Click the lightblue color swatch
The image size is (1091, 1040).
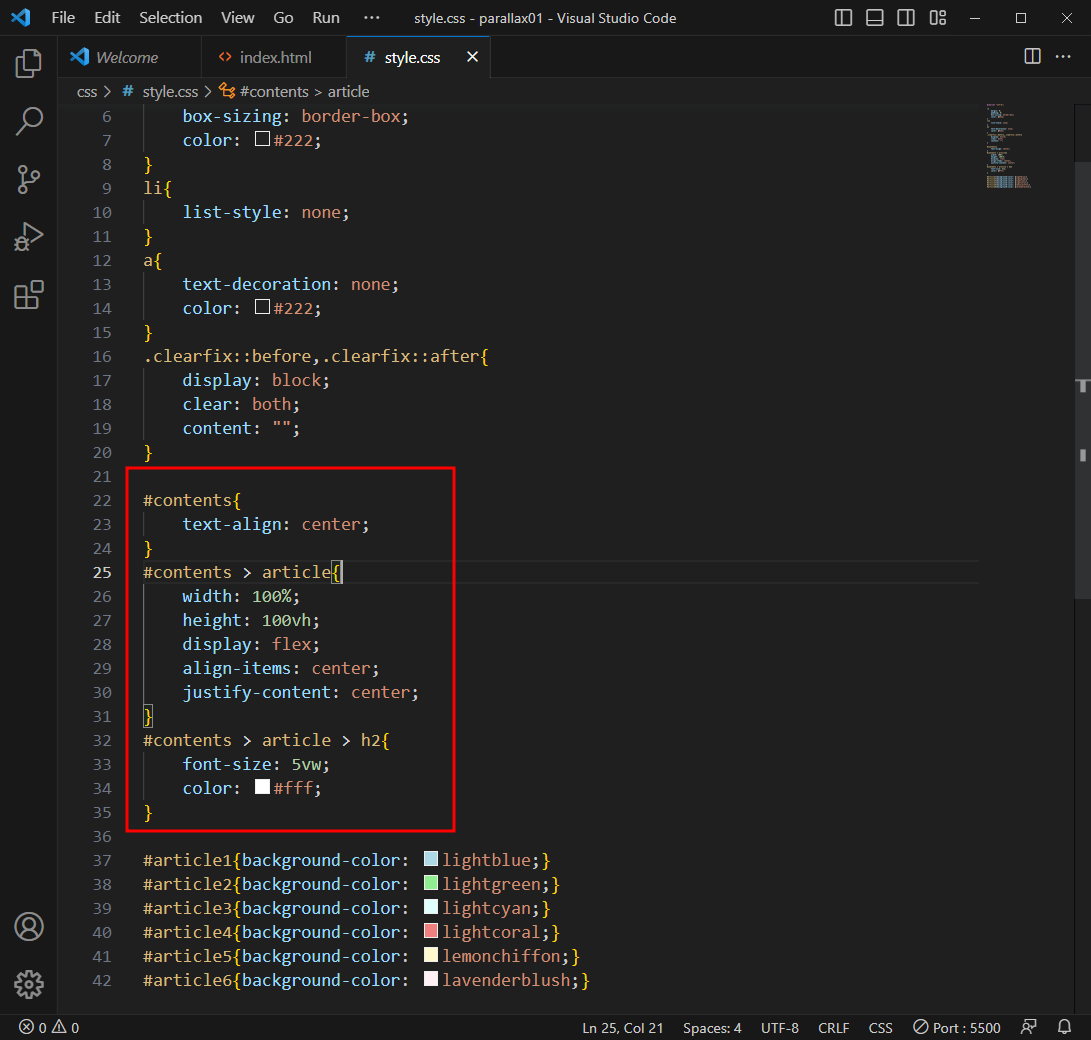431,859
